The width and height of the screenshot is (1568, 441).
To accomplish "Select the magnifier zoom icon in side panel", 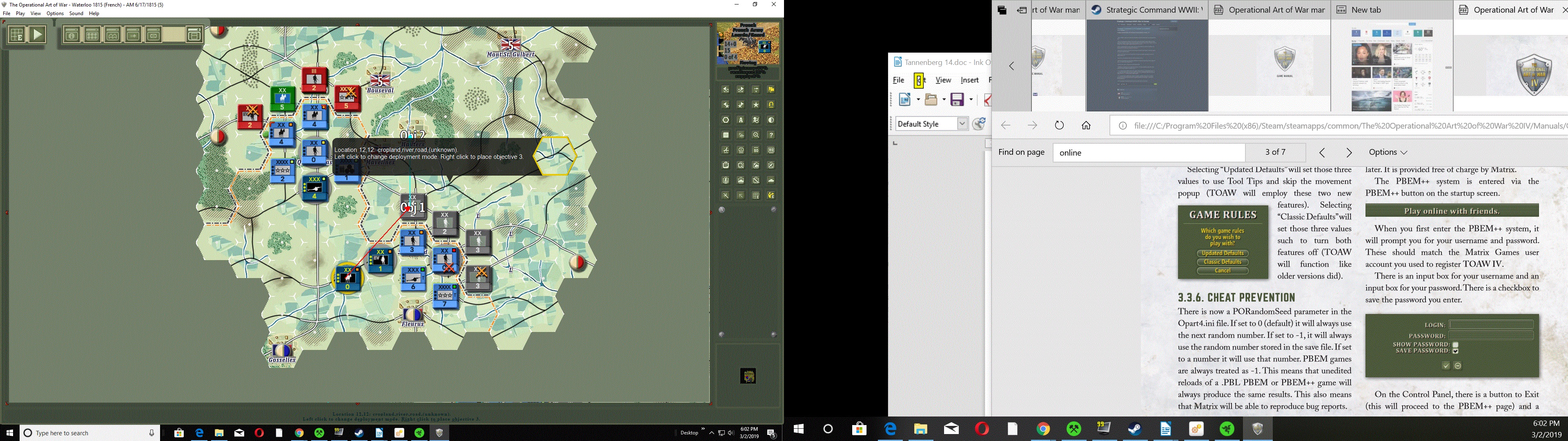I will click(x=756, y=135).
